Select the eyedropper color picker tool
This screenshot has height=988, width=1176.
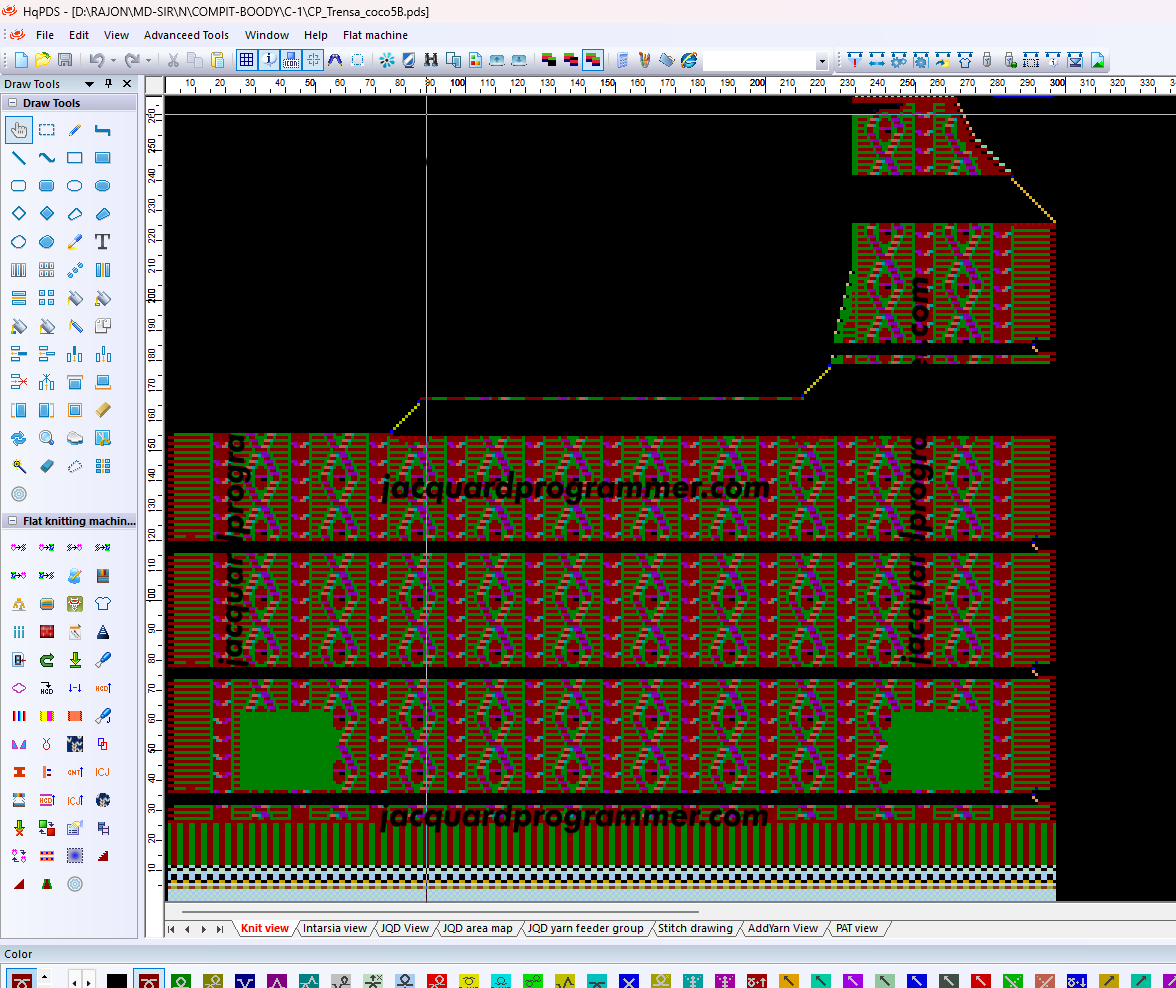(x=74, y=242)
